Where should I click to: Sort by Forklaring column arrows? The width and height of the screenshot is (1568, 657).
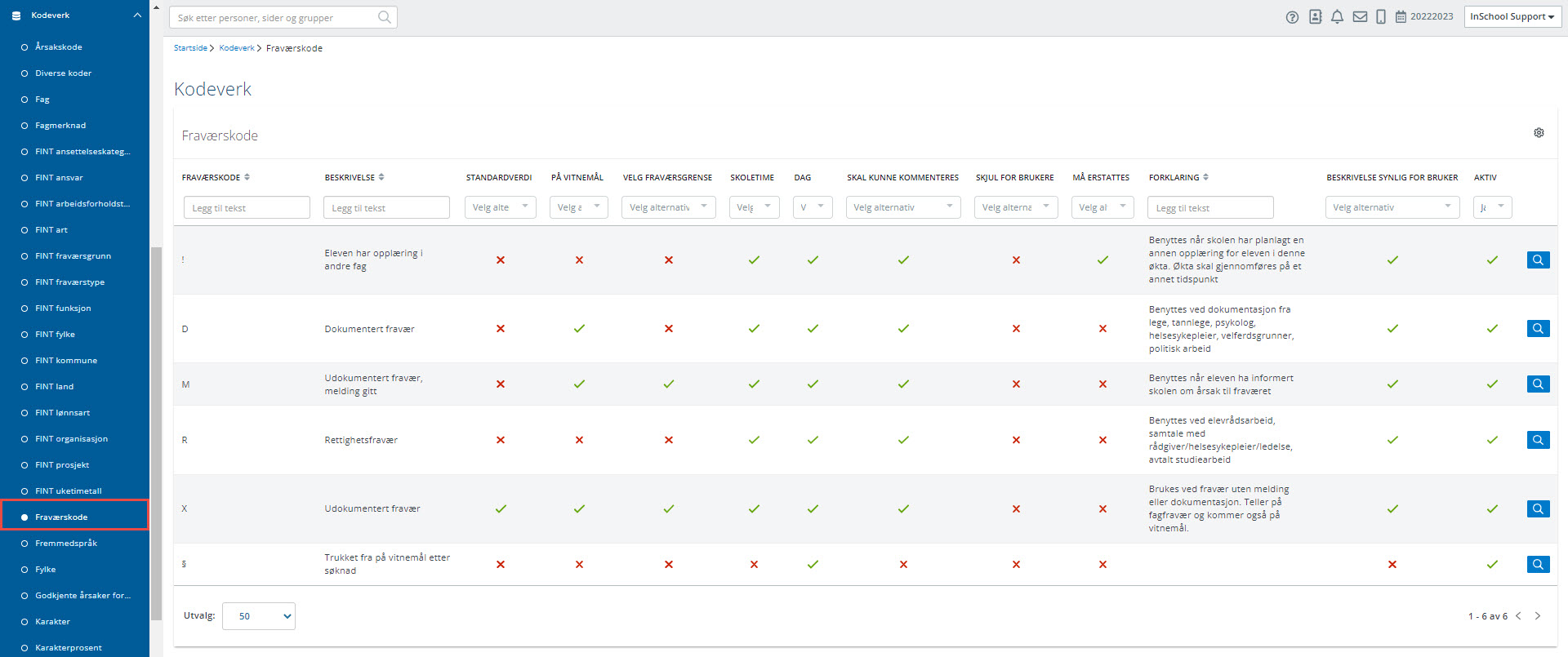tap(1205, 177)
